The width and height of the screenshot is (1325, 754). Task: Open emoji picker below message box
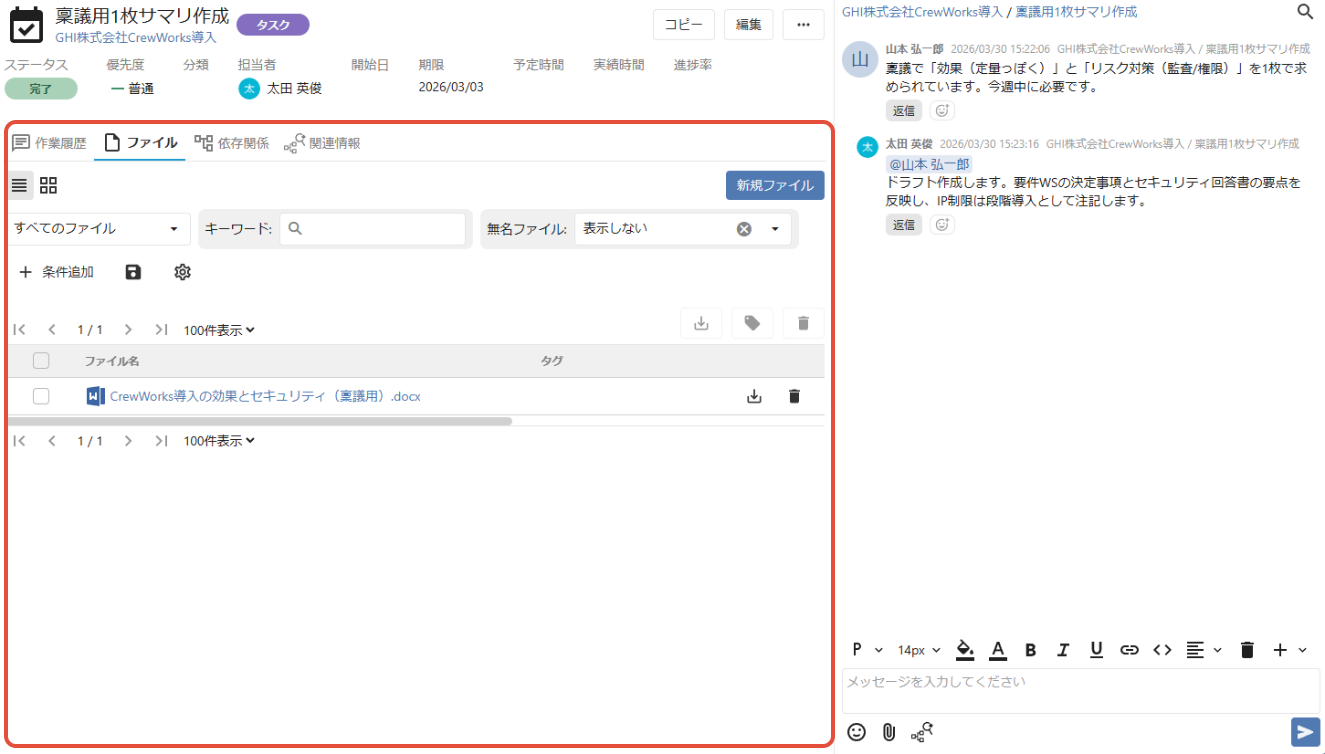(x=856, y=732)
